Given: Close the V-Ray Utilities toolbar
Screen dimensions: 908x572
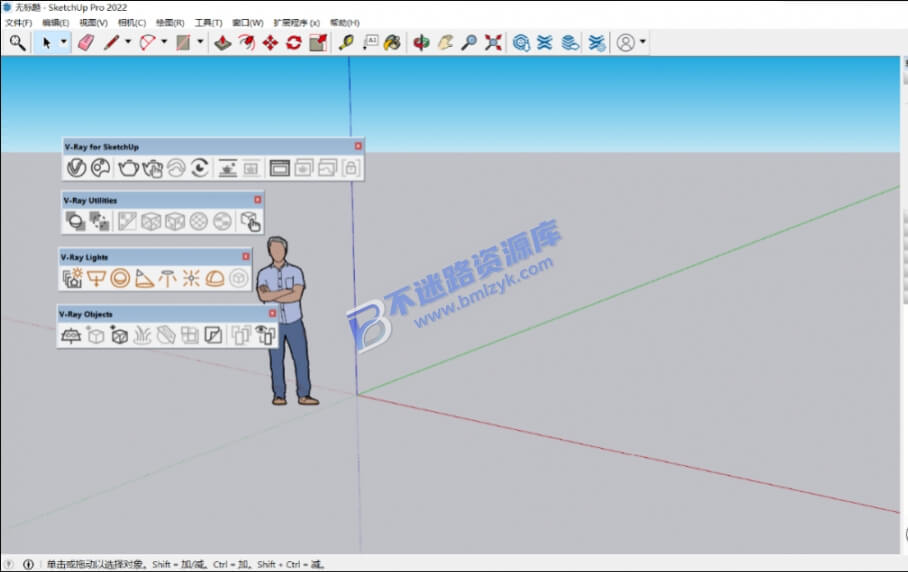Looking at the screenshot, I should (x=258, y=199).
